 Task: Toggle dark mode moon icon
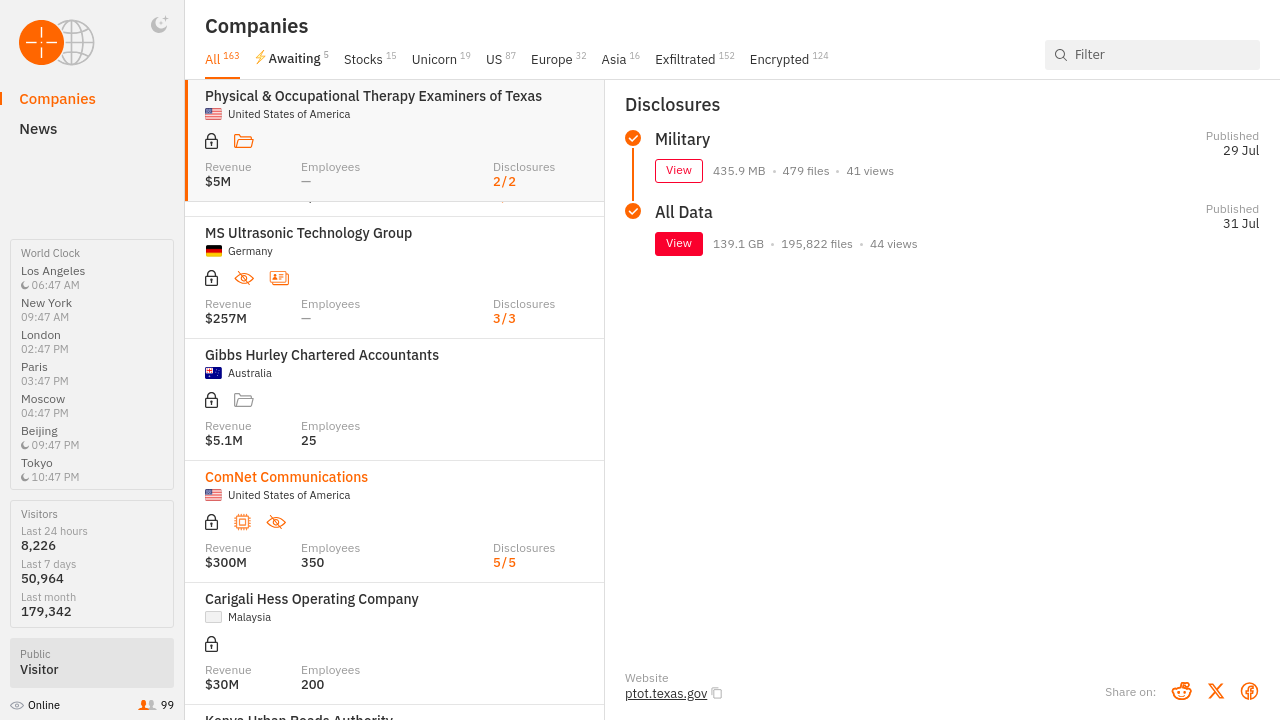pyautogui.click(x=159, y=25)
